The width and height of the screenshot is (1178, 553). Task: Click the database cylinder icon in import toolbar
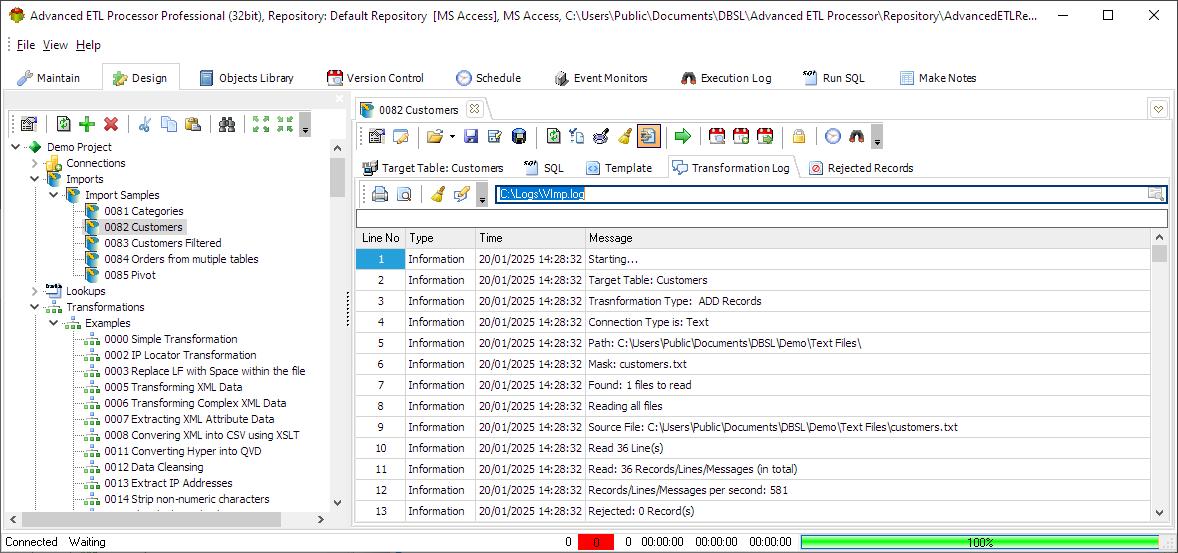pos(519,136)
